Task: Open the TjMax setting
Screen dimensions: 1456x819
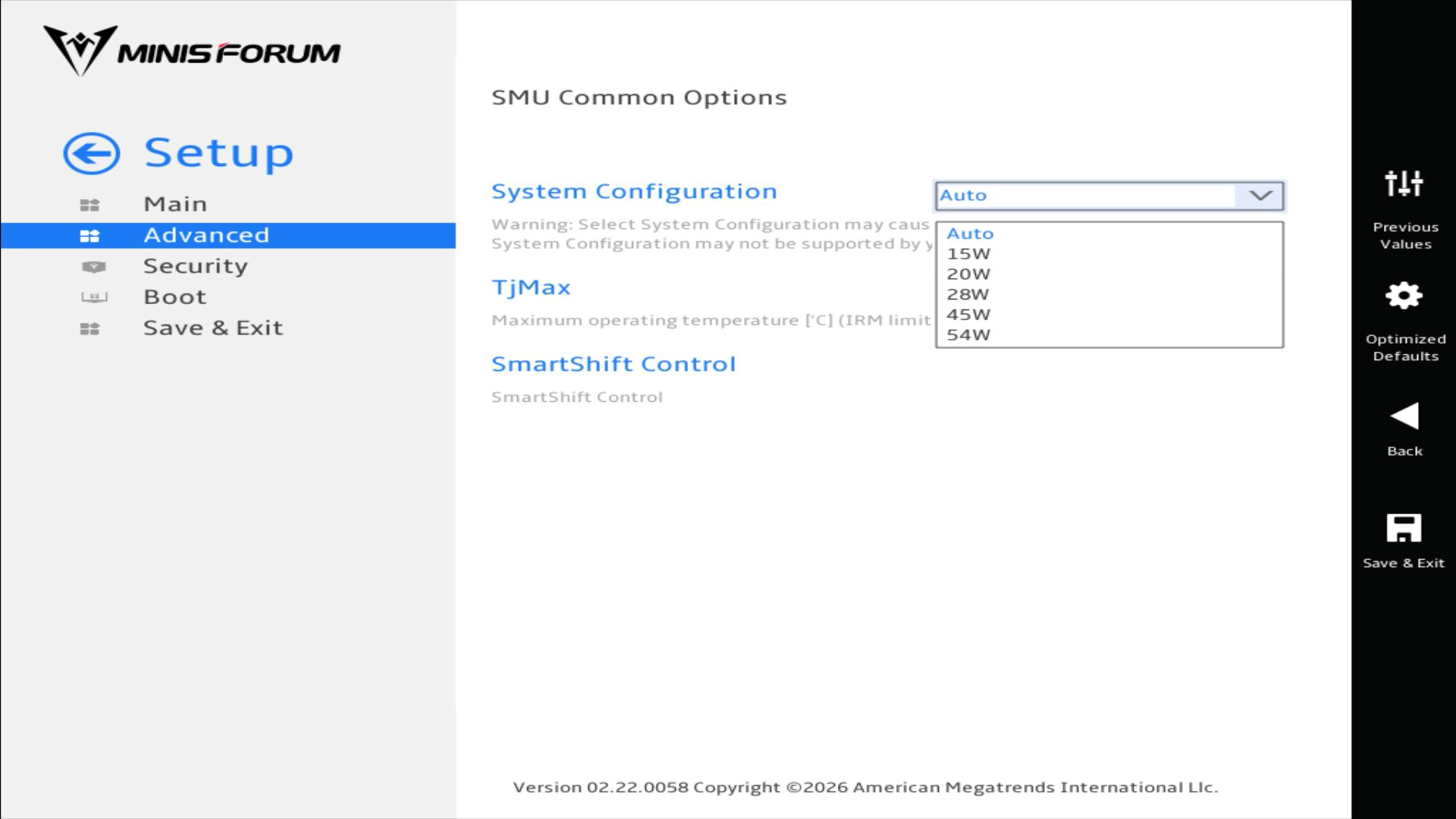Action: [531, 287]
